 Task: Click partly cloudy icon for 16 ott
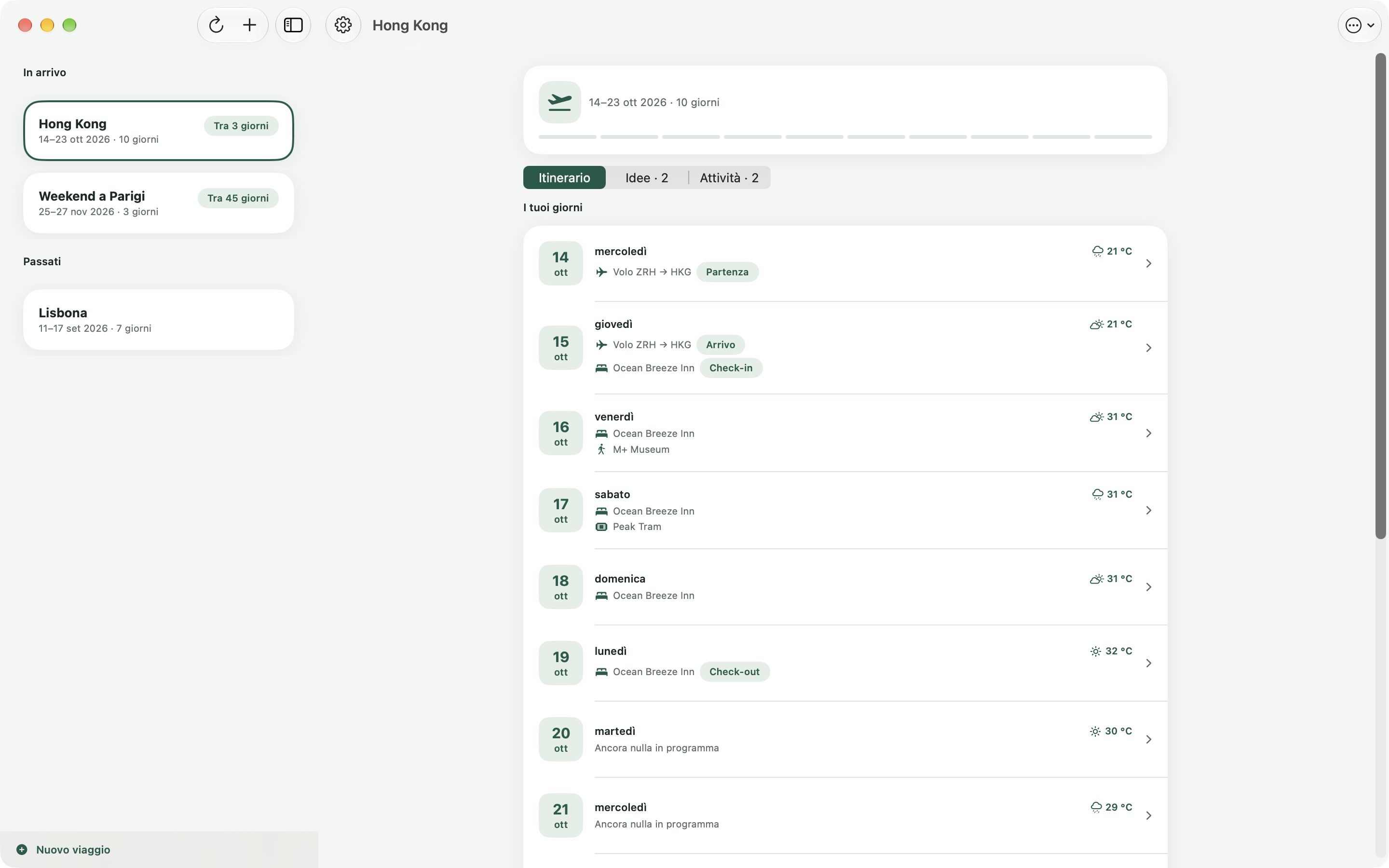coord(1096,417)
